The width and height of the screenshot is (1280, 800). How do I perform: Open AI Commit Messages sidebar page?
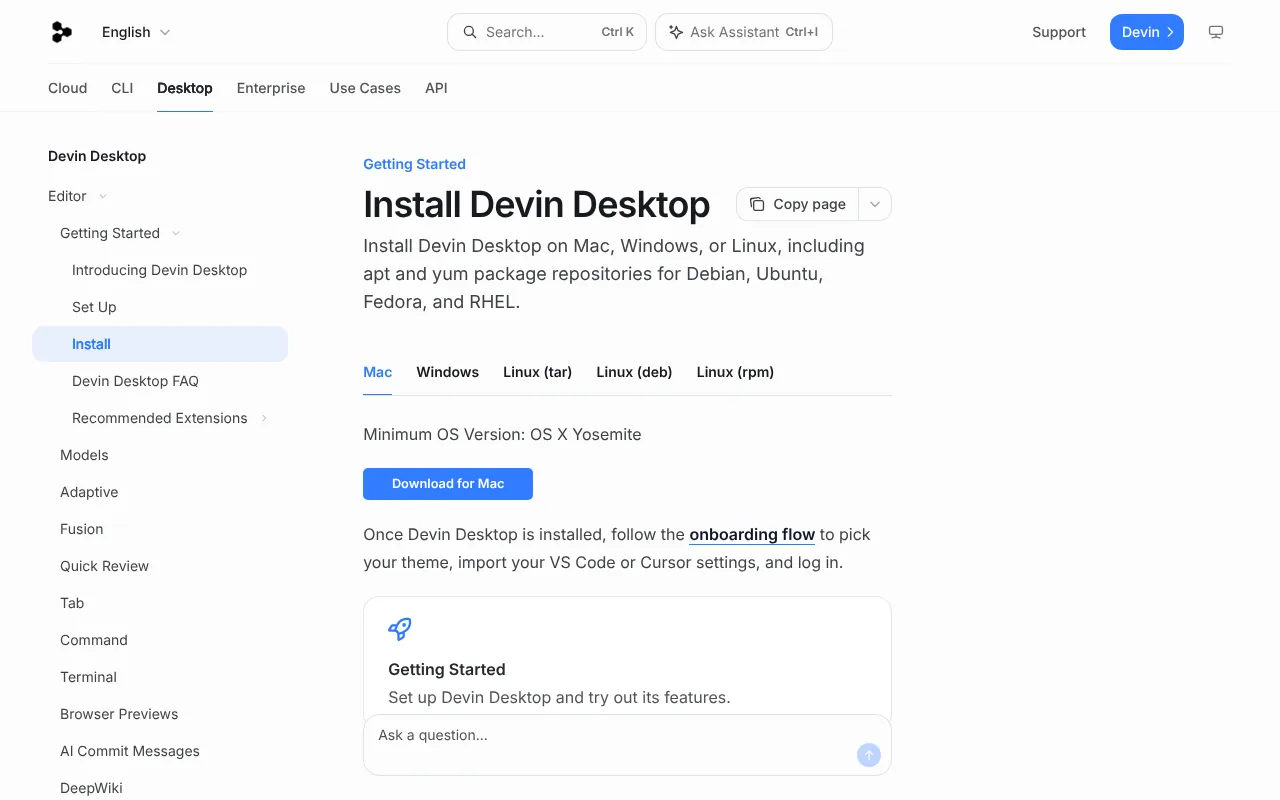click(x=130, y=751)
